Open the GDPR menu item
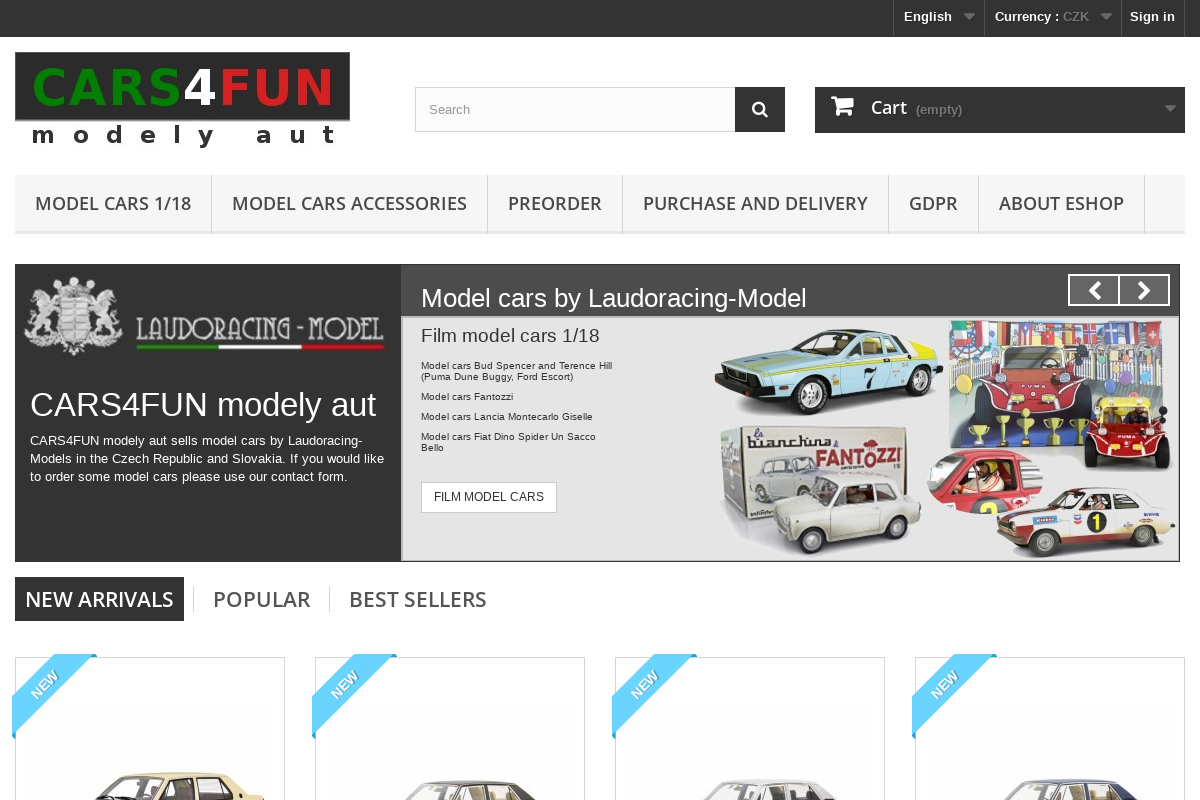The image size is (1200, 800). coord(933,204)
